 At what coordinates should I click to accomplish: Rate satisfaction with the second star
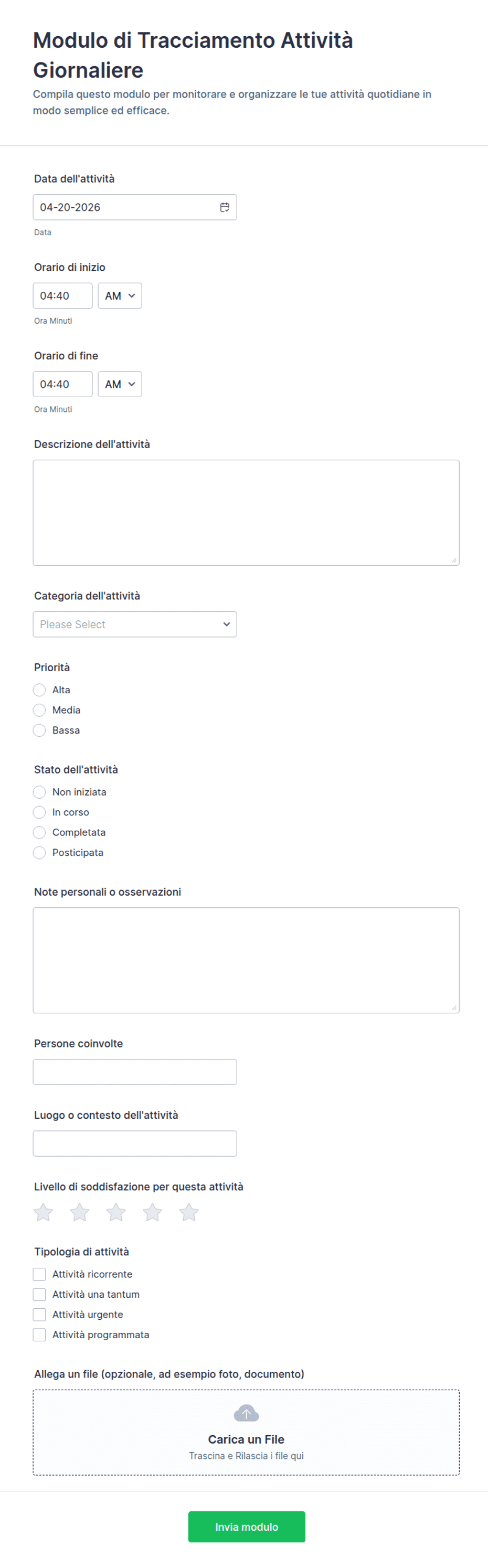click(80, 1212)
